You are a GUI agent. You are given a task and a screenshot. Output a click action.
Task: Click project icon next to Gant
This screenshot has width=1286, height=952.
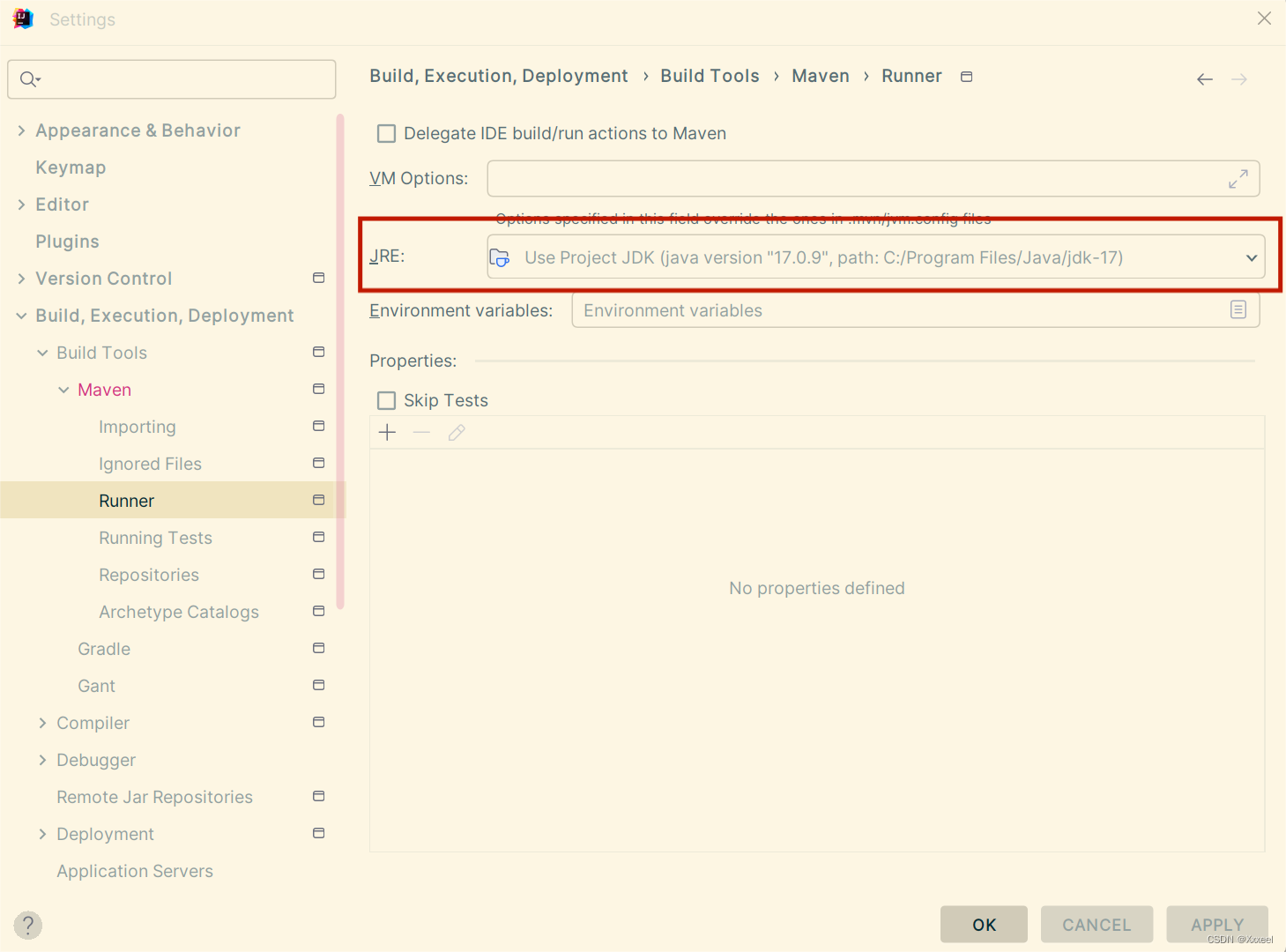(319, 685)
